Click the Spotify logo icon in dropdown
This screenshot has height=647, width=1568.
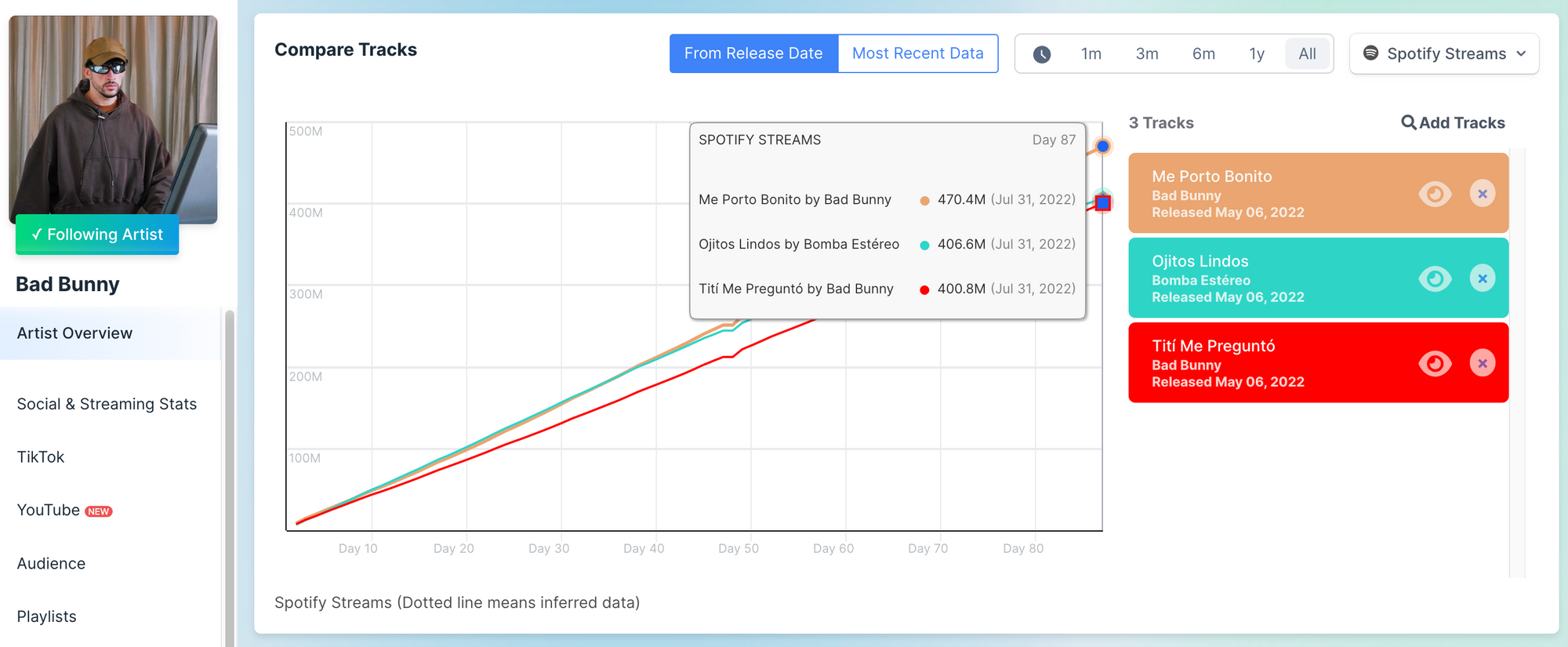click(x=1370, y=53)
